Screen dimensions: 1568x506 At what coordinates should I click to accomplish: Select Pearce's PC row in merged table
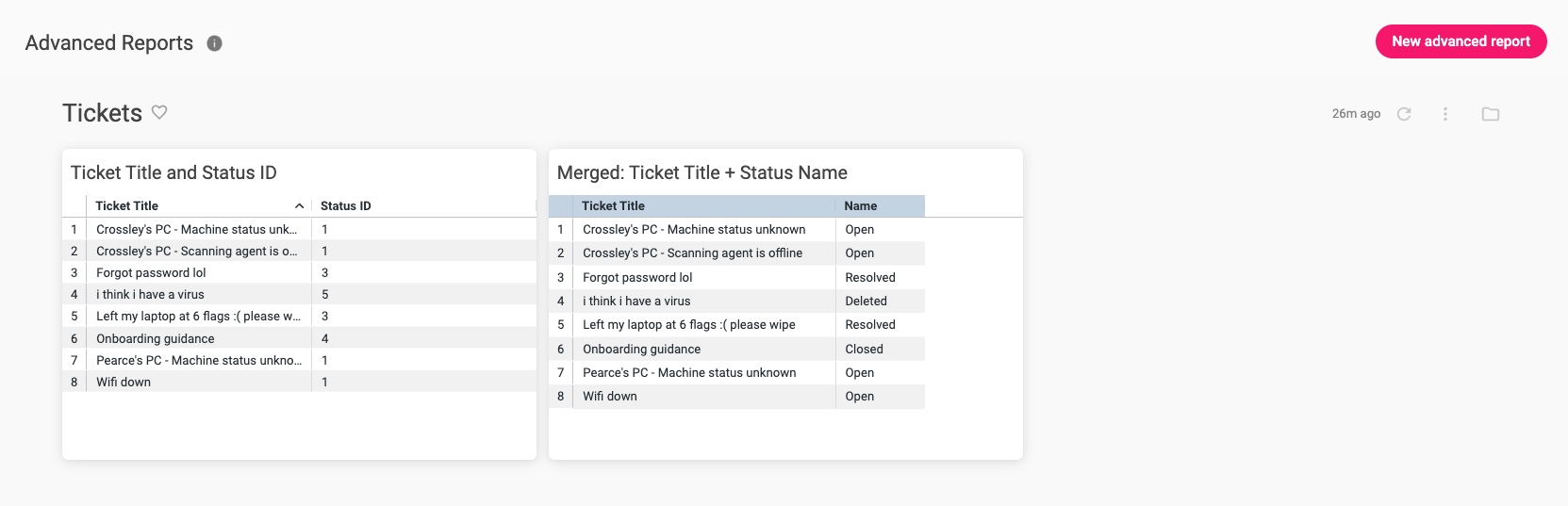pos(689,373)
